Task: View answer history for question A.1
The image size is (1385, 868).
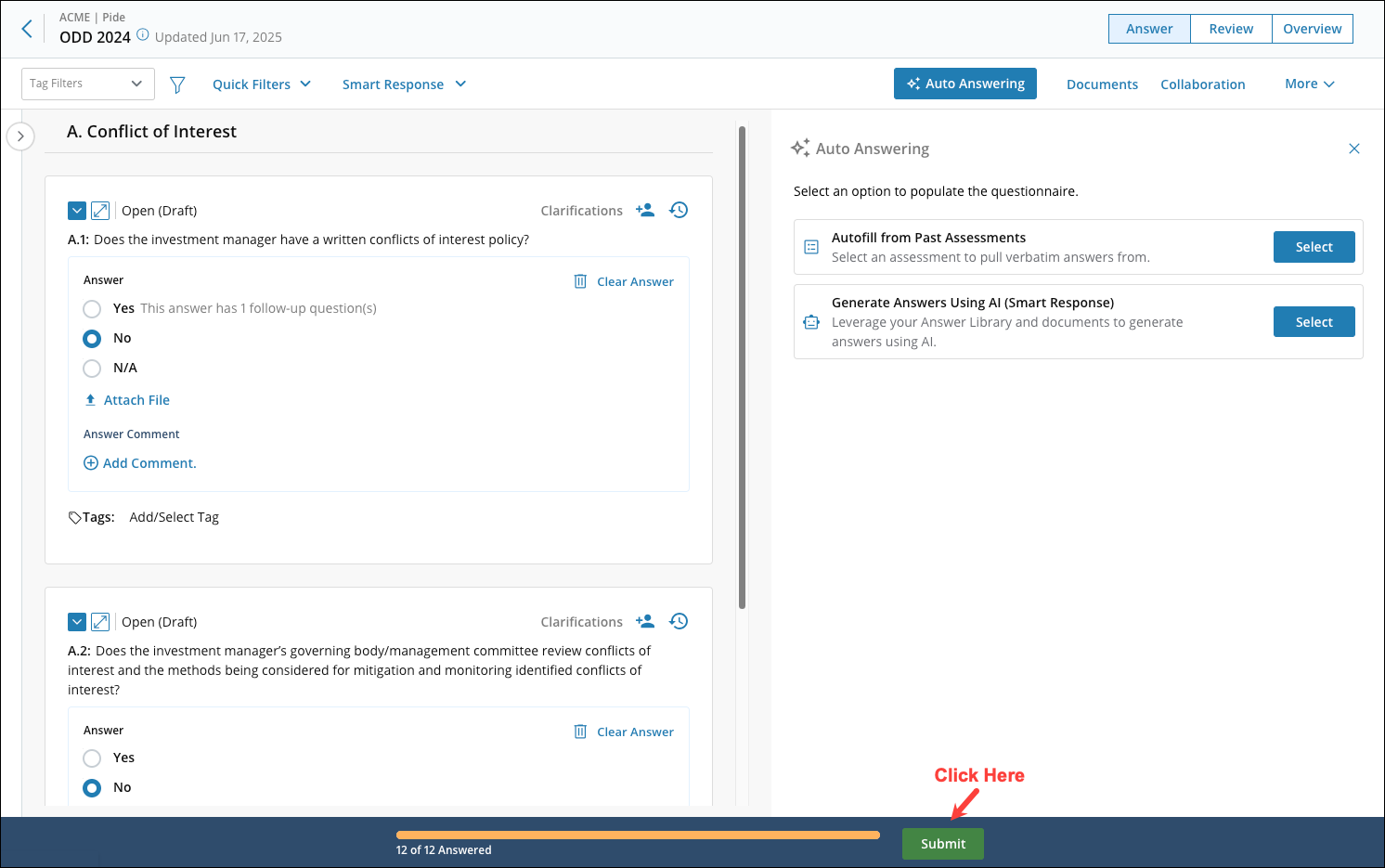Action: [x=679, y=210]
